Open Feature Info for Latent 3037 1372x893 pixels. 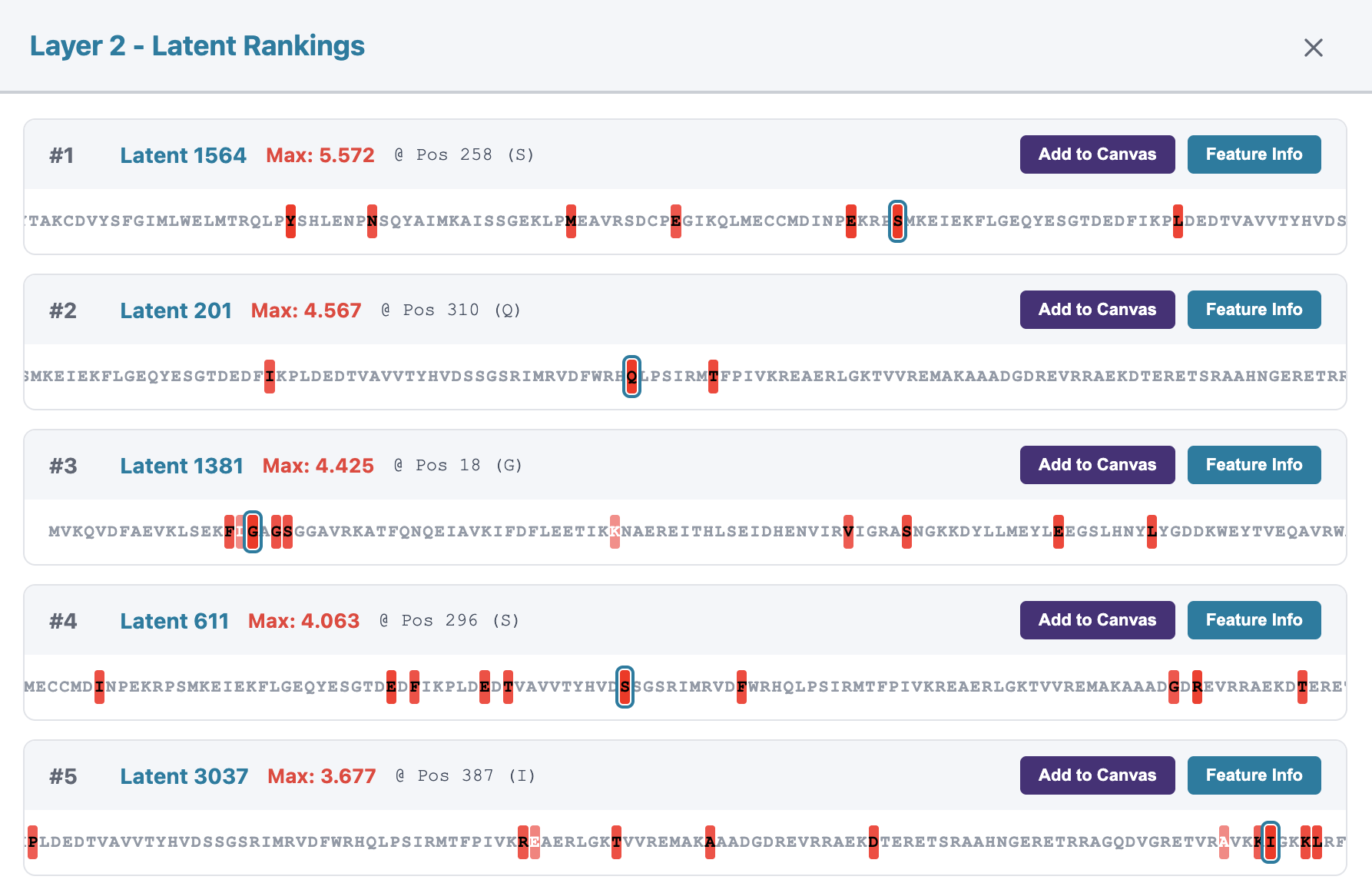click(x=1254, y=775)
